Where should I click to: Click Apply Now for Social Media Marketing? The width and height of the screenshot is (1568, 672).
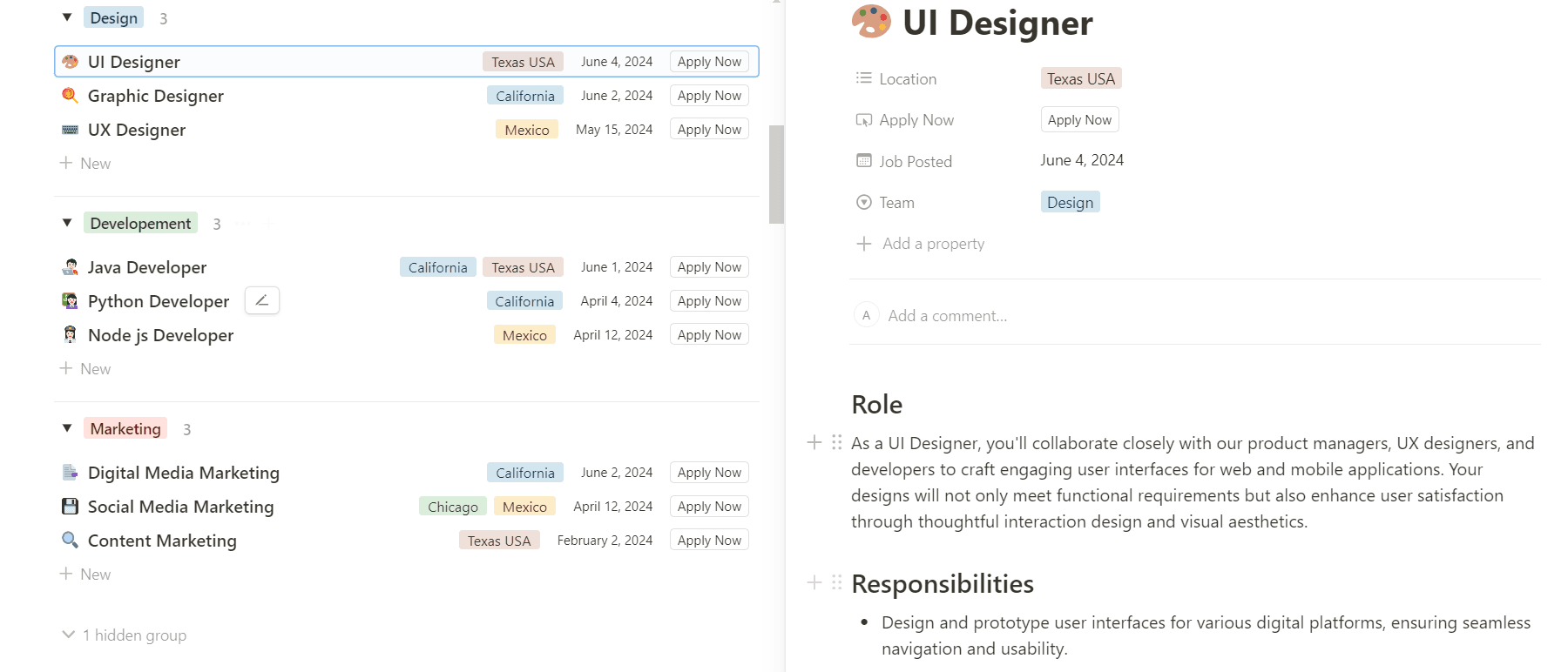click(709, 507)
